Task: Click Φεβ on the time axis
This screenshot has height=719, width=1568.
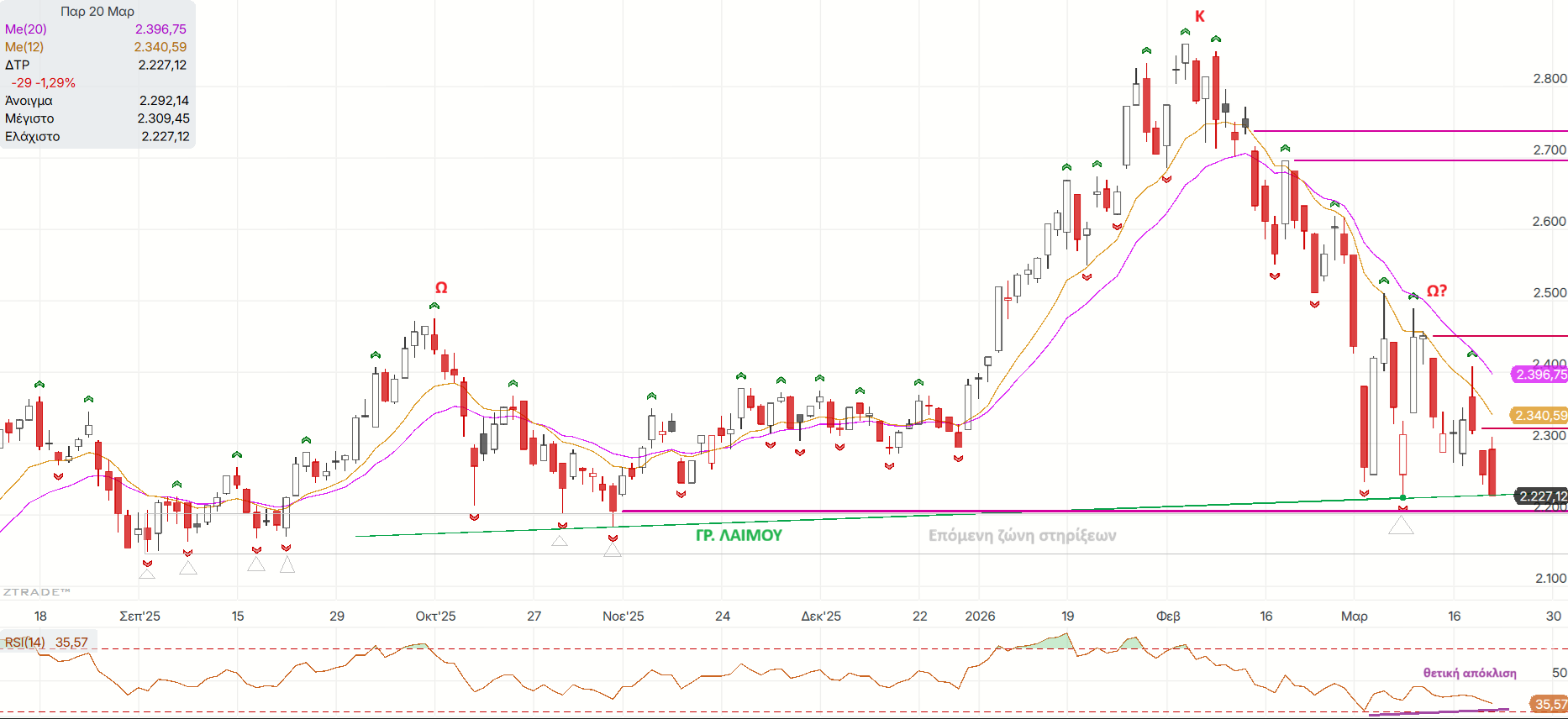Action: click(x=1168, y=616)
